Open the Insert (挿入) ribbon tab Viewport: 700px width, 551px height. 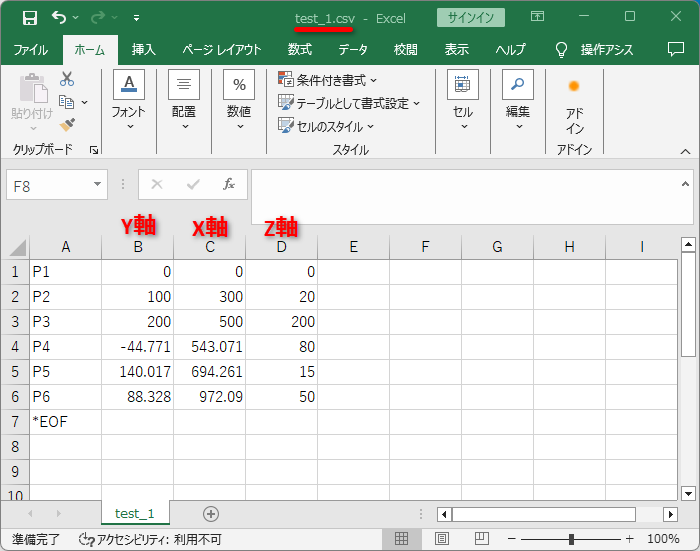pyautogui.click(x=144, y=50)
